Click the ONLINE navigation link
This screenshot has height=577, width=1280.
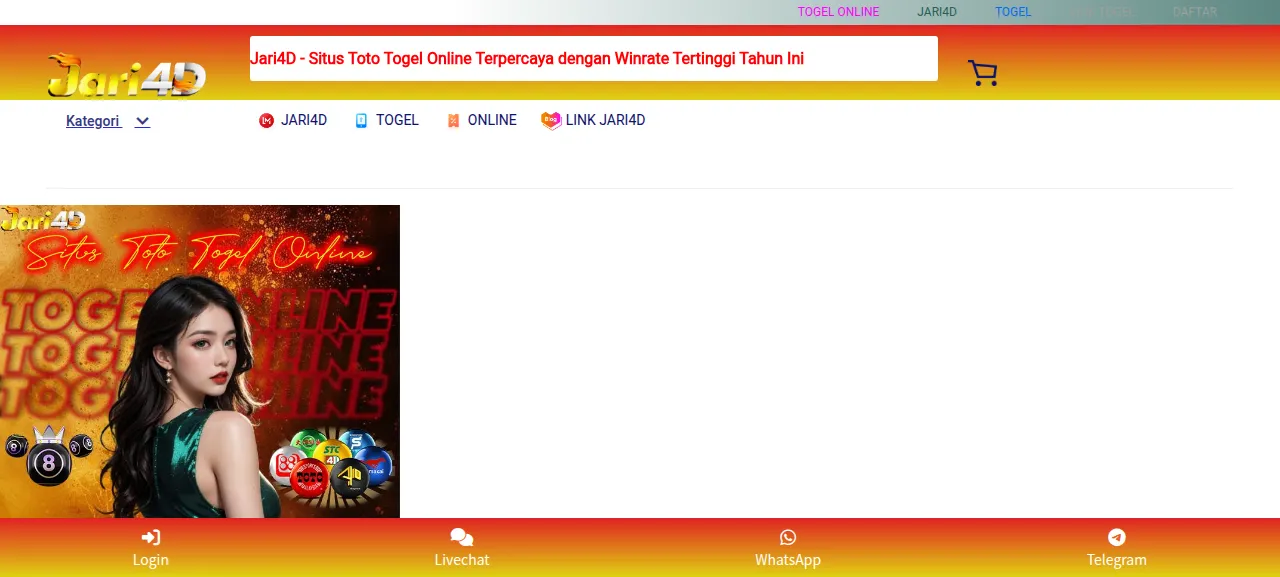(492, 120)
